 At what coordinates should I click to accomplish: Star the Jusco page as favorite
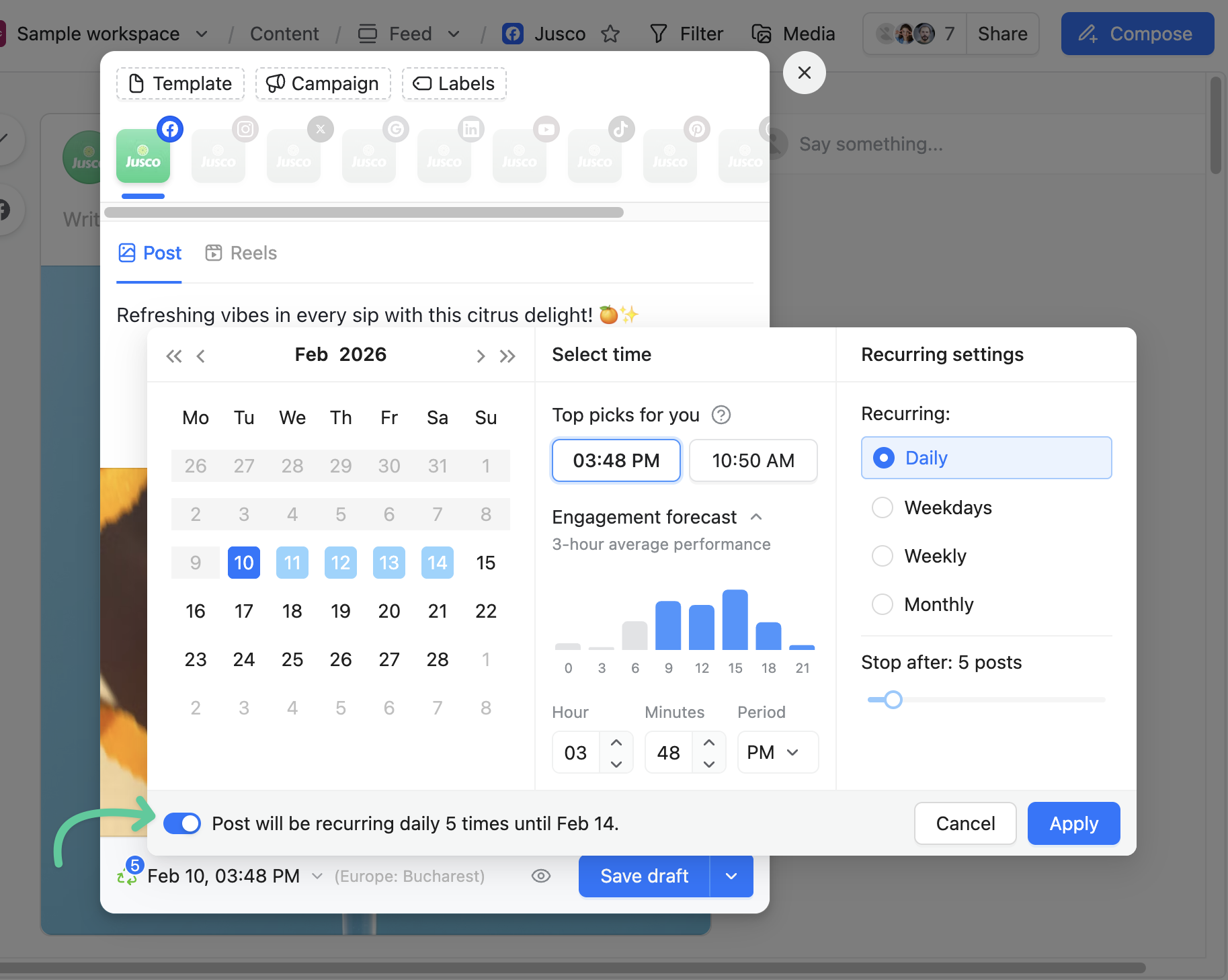coord(610,34)
